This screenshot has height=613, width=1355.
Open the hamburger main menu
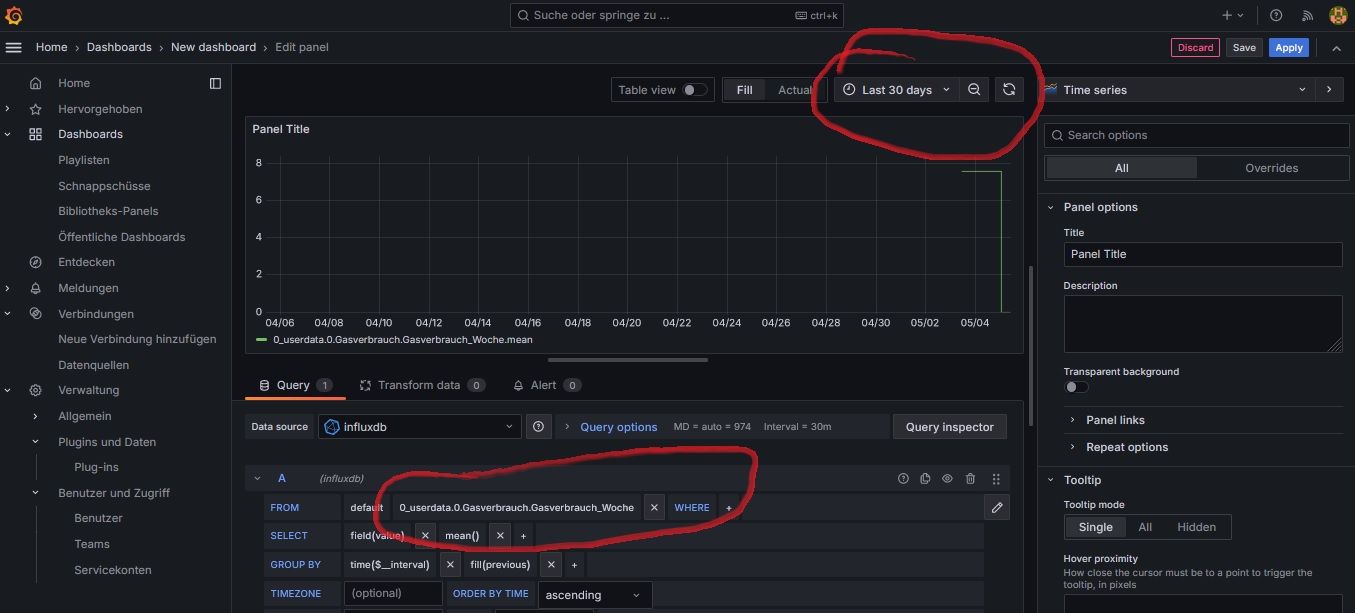click(x=13, y=47)
